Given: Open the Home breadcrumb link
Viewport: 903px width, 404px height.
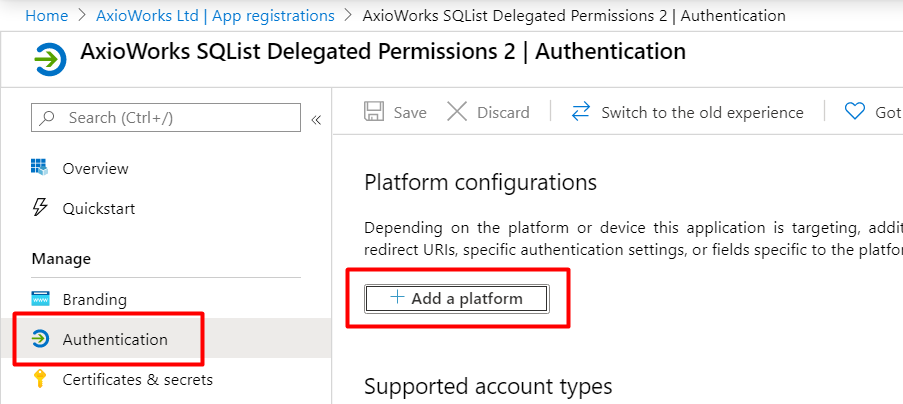Looking at the screenshot, I should tap(47, 16).
